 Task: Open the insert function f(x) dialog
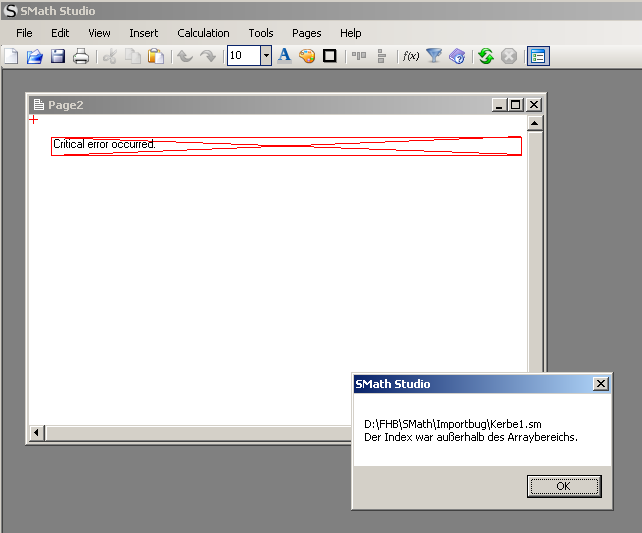pyautogui.click(x=410, y=56)
